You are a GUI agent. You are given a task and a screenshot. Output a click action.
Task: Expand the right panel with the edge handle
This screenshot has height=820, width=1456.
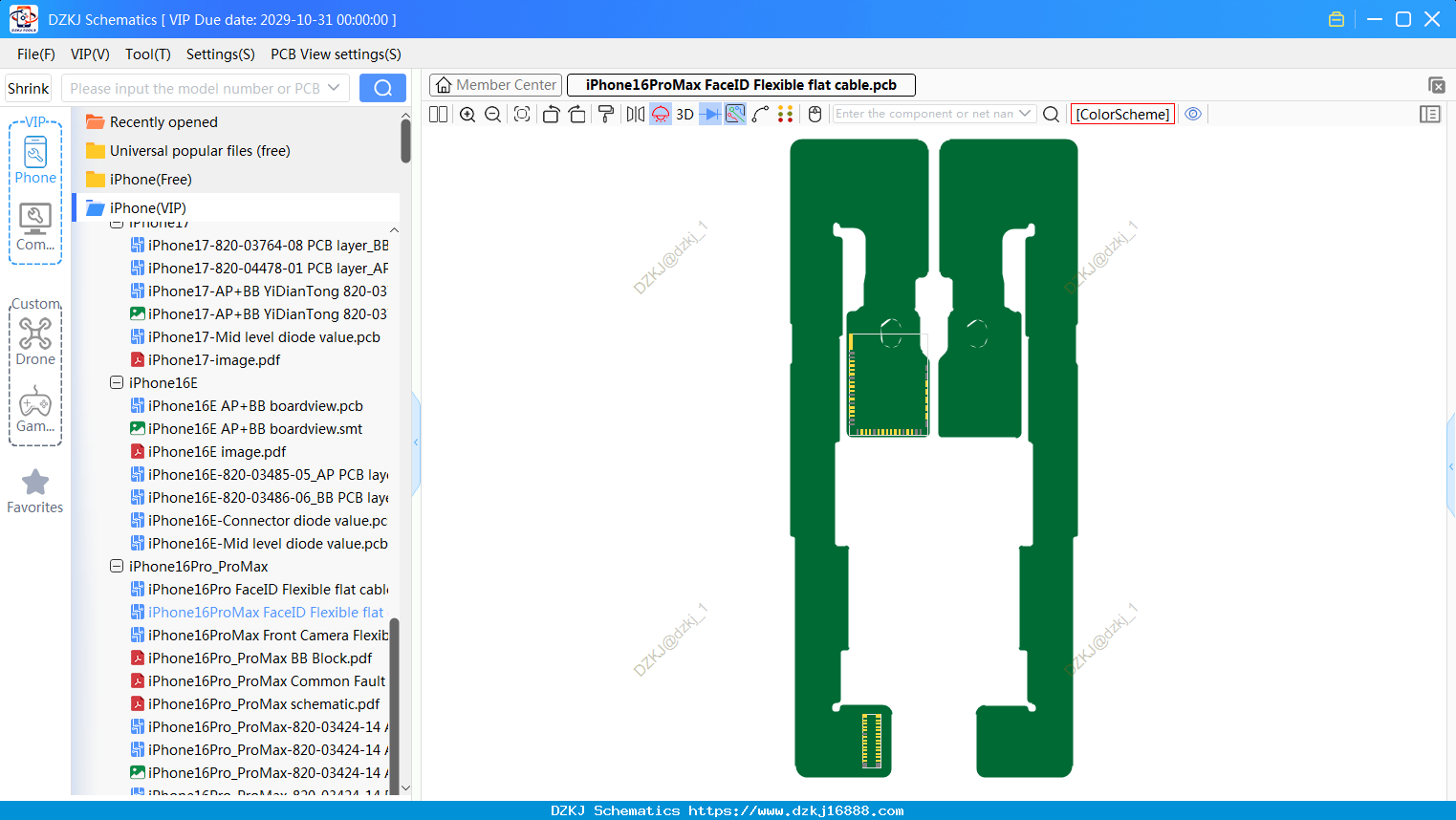[1451, 466]
